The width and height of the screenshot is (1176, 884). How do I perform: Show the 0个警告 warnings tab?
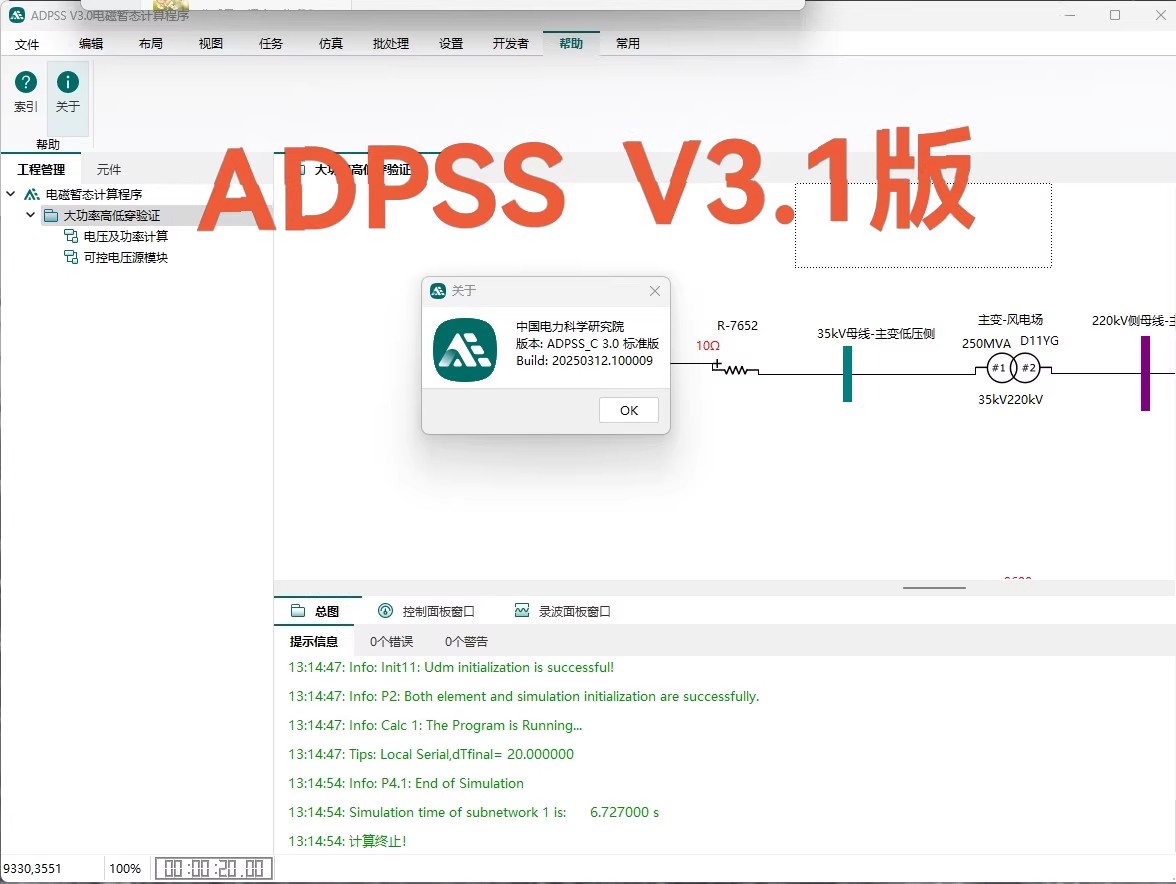click(x=466, y=641)
